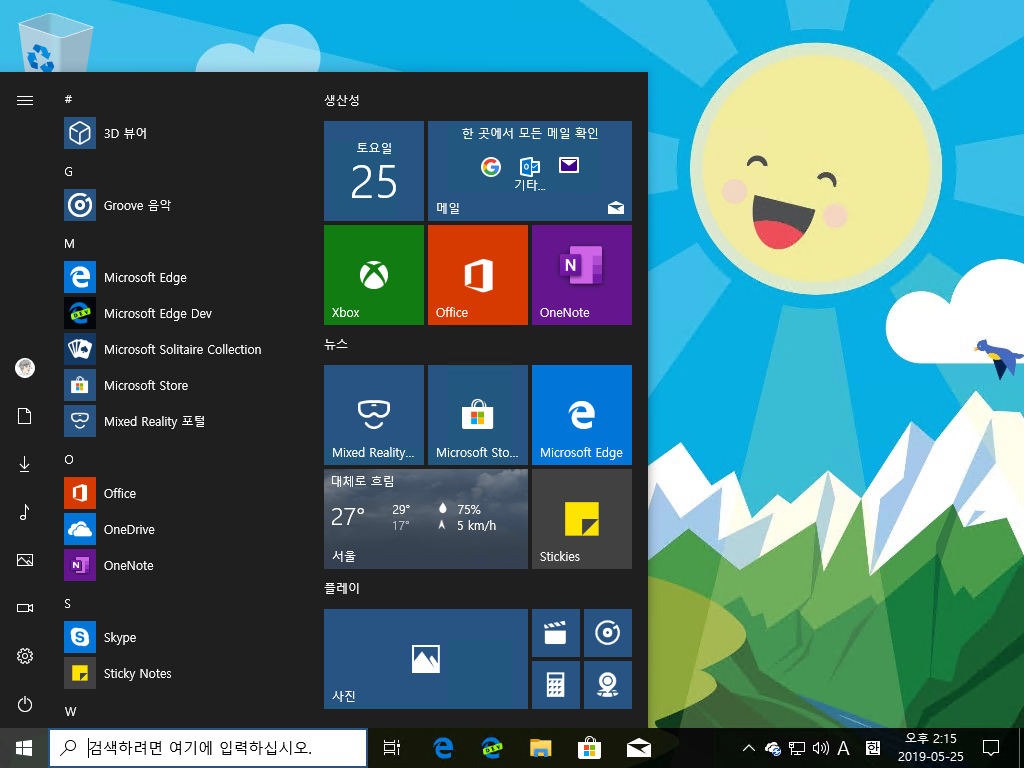The image size is (1024, 768).
Task: Click the taskbar search box
Action: pyautogui.click(x=208, y=748)
